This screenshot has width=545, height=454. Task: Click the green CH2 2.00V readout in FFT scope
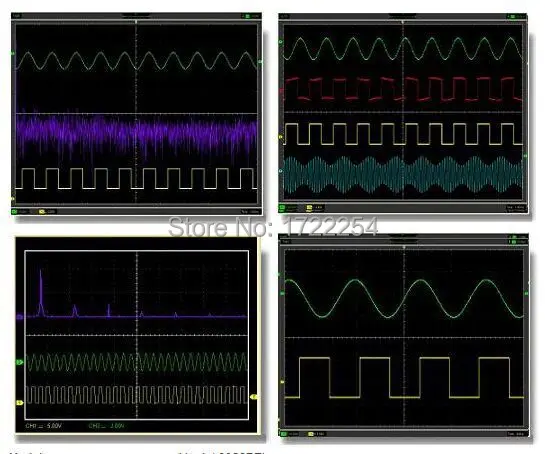click(x=106, y=425)
